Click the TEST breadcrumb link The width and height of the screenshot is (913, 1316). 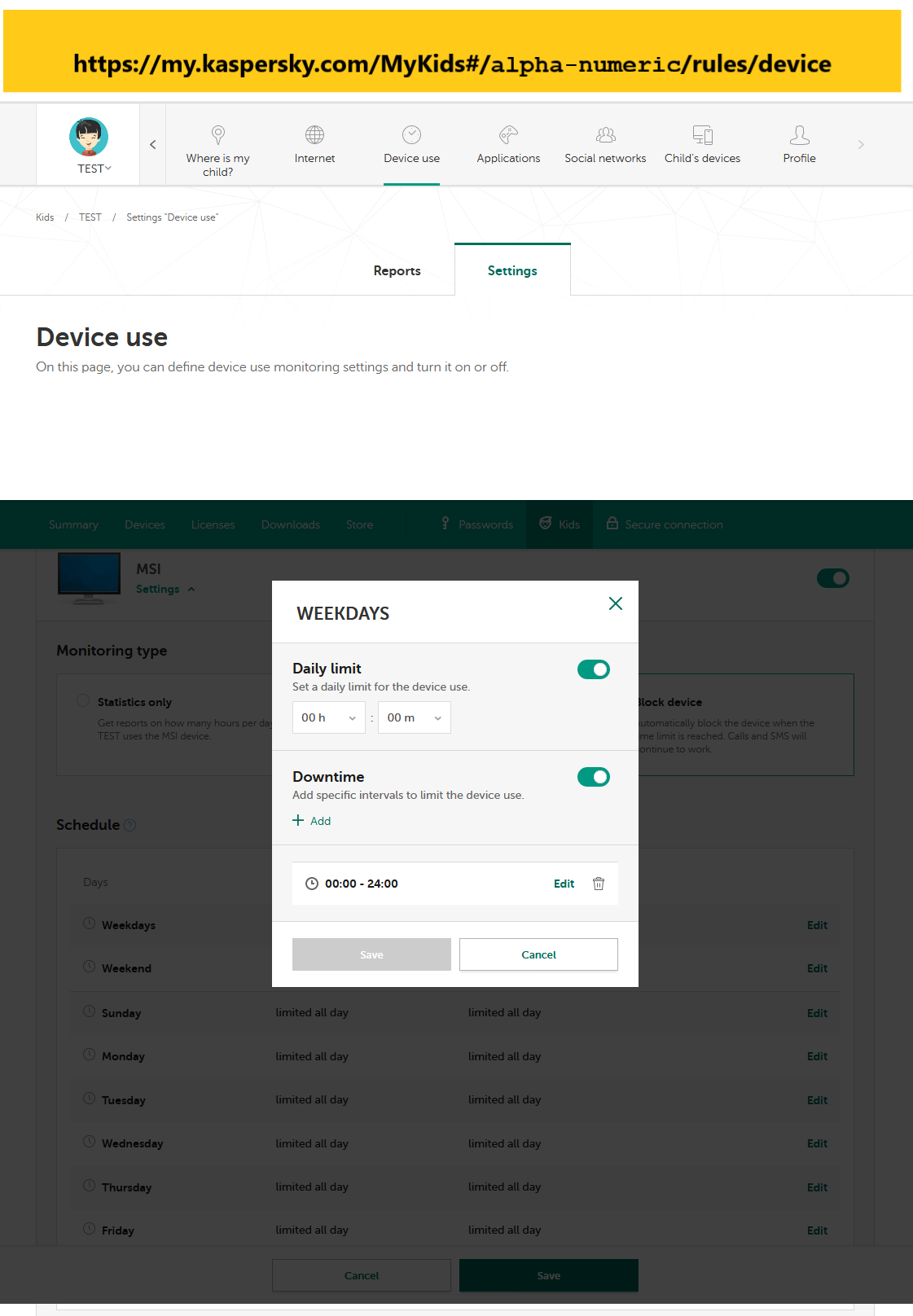tap(90, 217)
